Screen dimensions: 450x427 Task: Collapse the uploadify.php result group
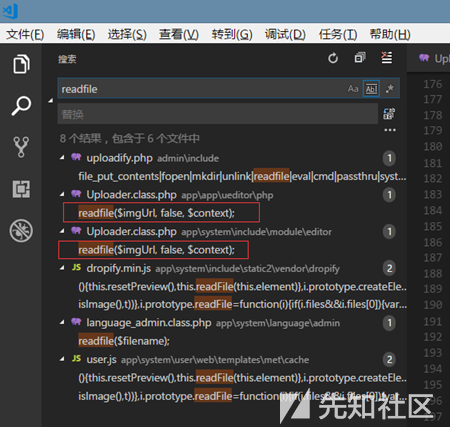62,157
